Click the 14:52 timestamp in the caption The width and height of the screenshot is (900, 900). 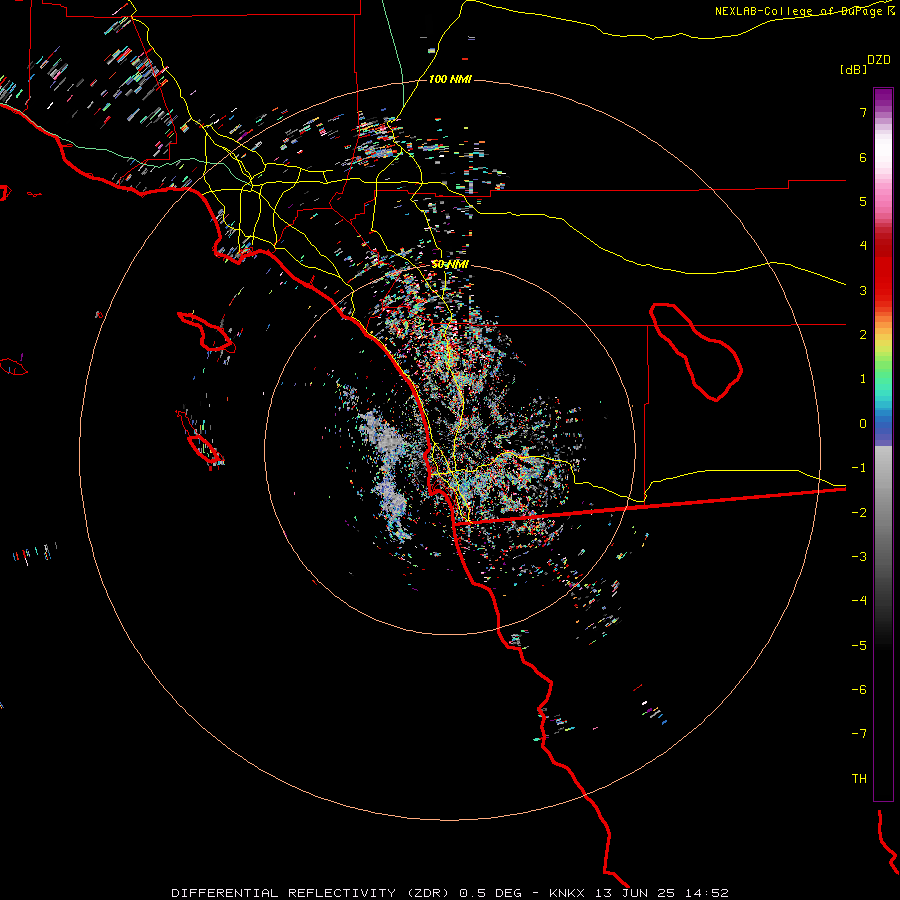pyautogui.click(x=707, y=893)
